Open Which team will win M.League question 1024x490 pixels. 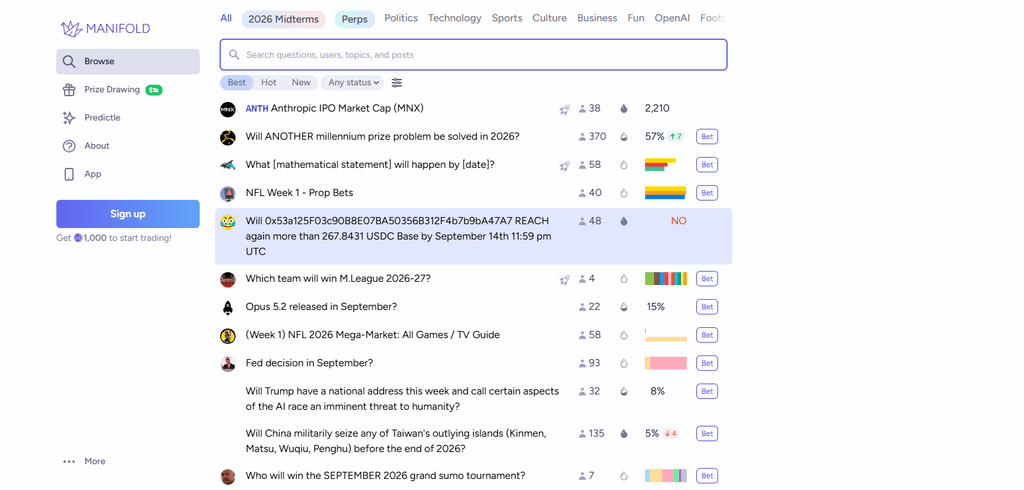[x=338, y=278]
